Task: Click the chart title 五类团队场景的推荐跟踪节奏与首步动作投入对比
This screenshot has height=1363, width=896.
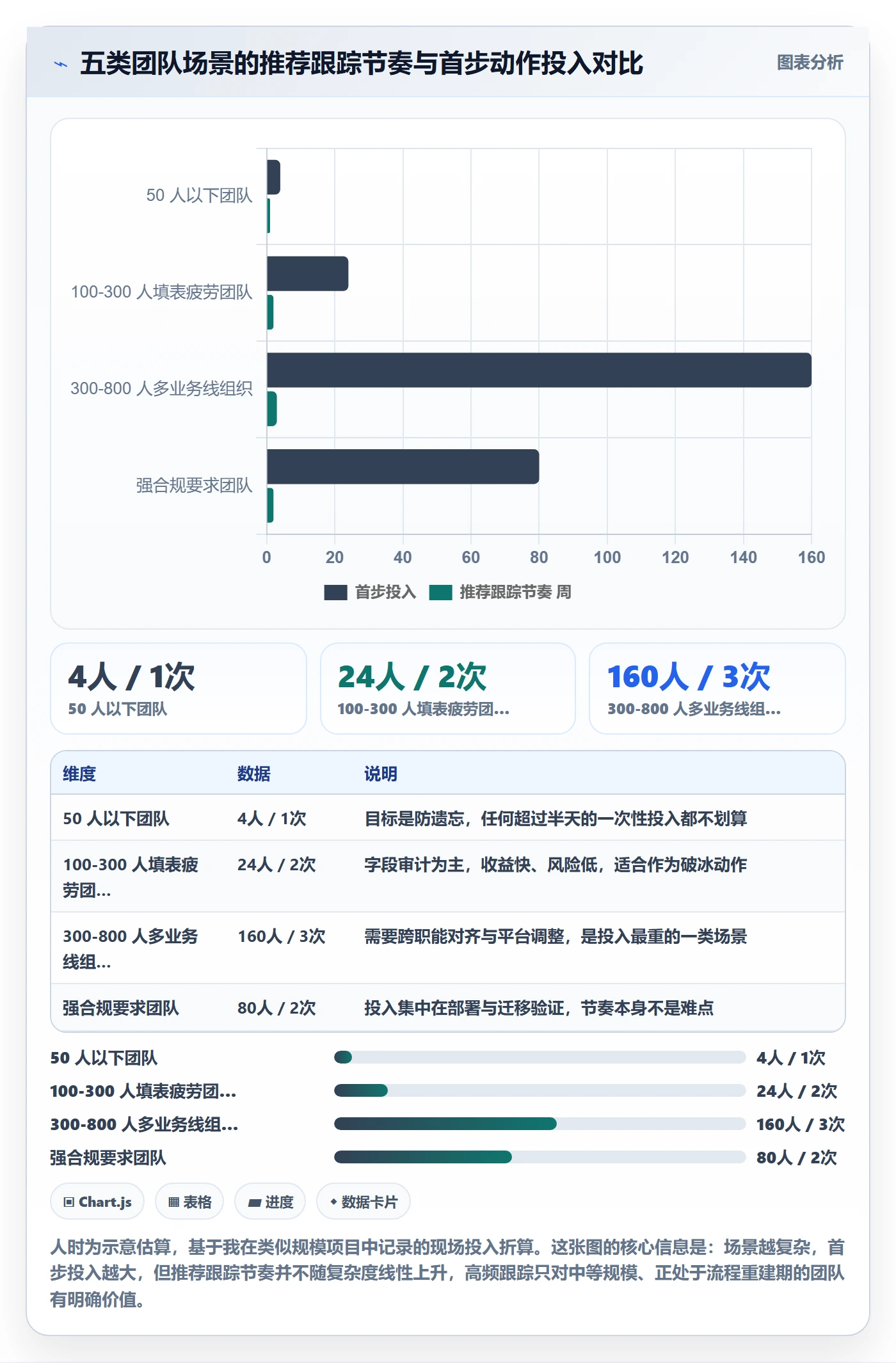Action: pos(362,63)
